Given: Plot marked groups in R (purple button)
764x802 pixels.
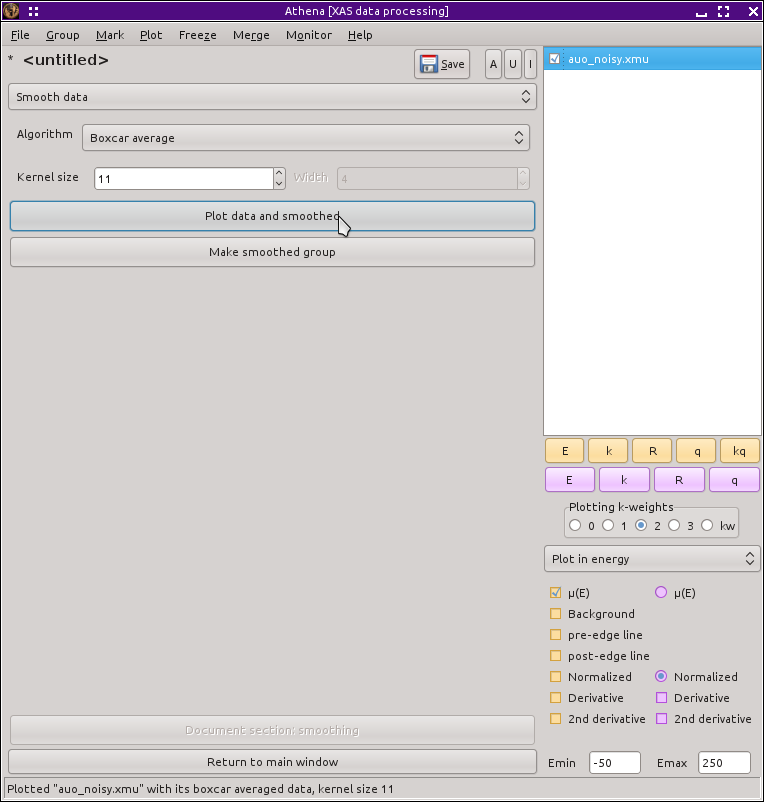Looking at the screenshot, I should click(679, 480).
